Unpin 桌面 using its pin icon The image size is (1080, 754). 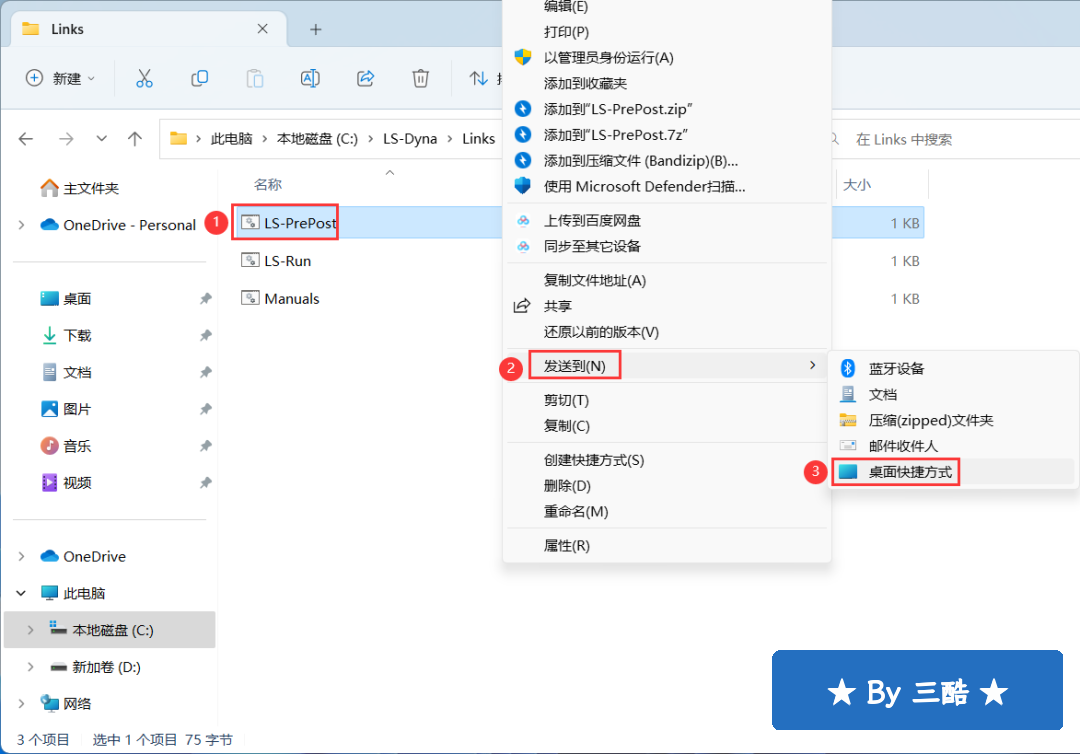205,299
